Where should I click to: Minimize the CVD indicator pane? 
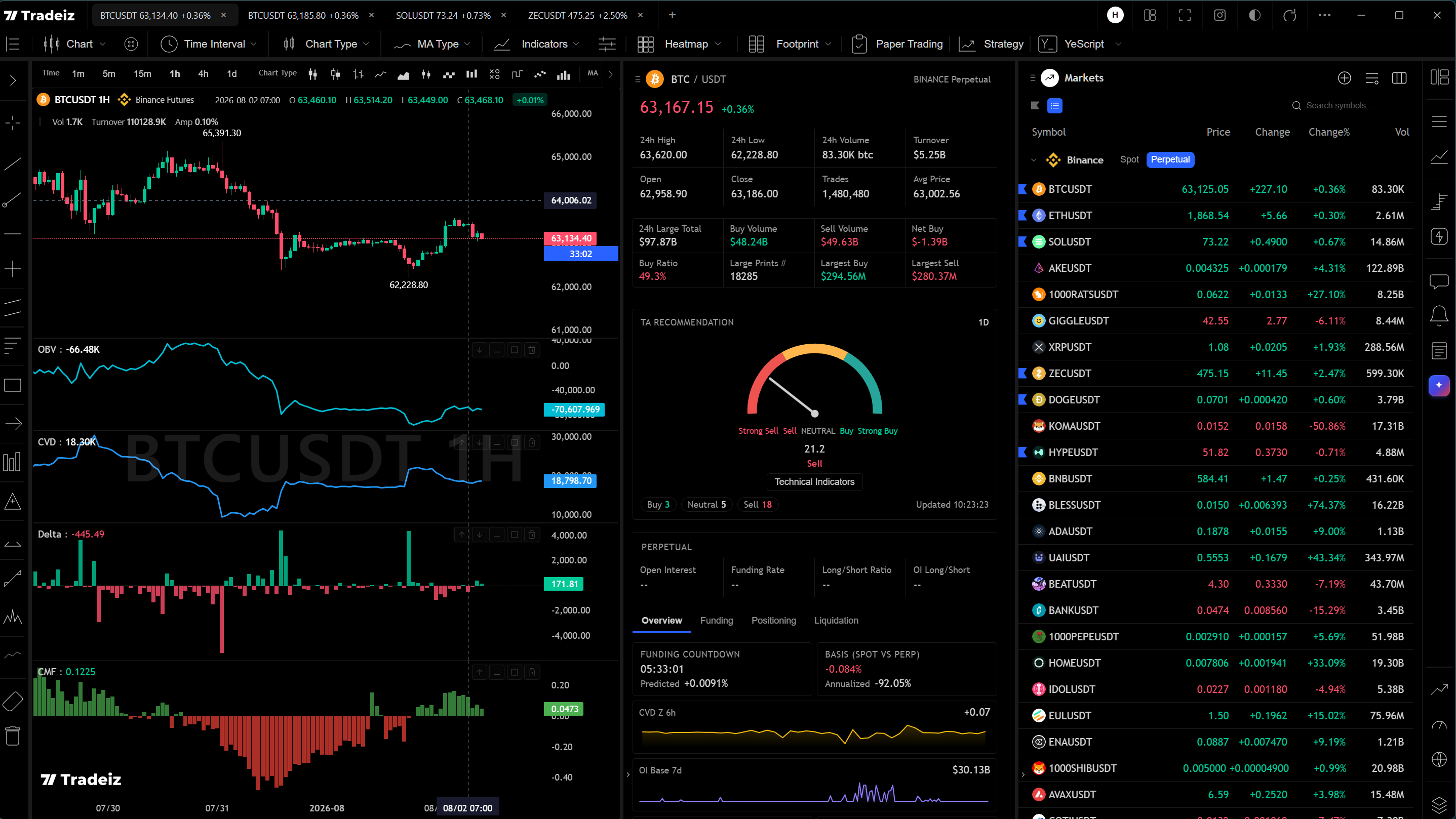tap(496, 442)
